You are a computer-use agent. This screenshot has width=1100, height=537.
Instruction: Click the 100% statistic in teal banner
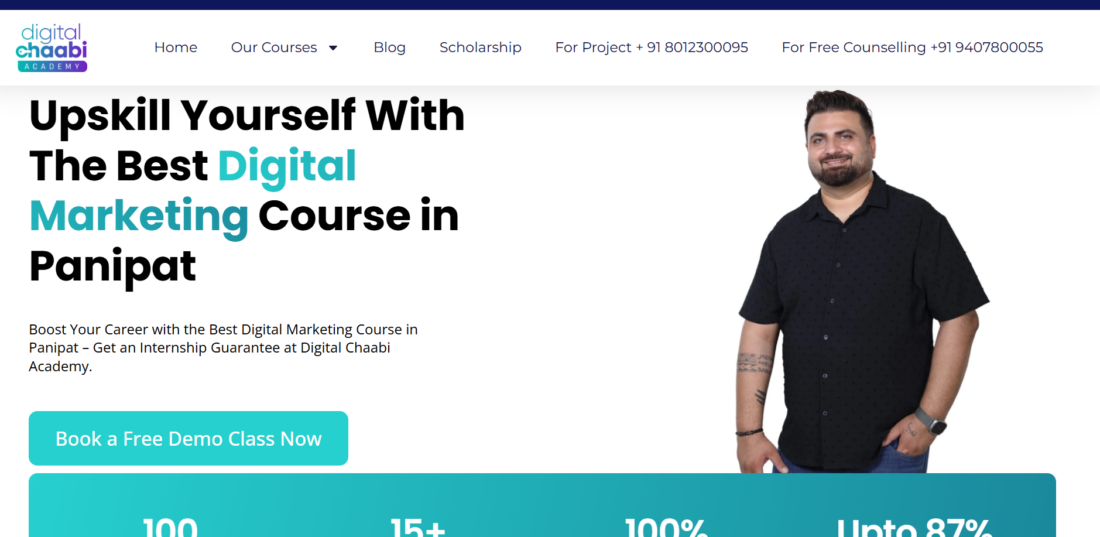click(666, 527)
